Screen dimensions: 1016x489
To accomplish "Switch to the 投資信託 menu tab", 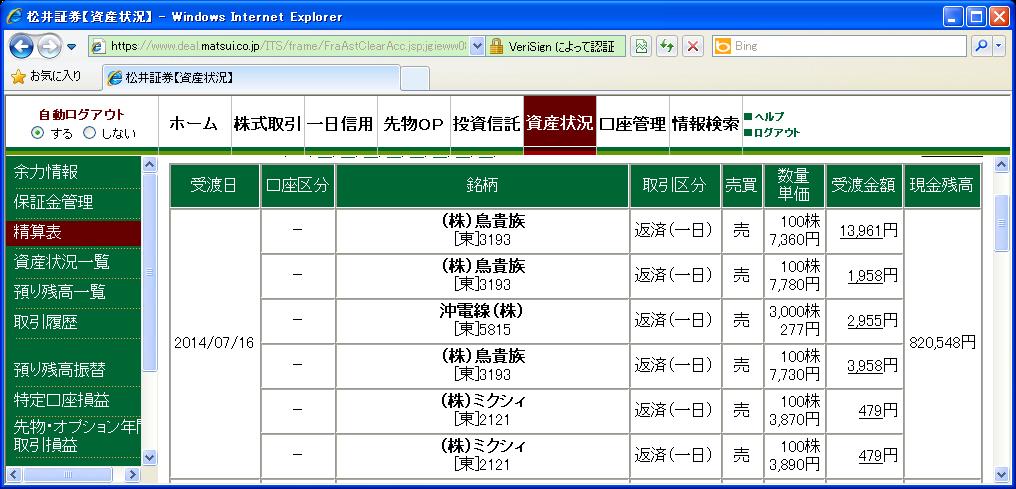I will click(x=486, y=124).
